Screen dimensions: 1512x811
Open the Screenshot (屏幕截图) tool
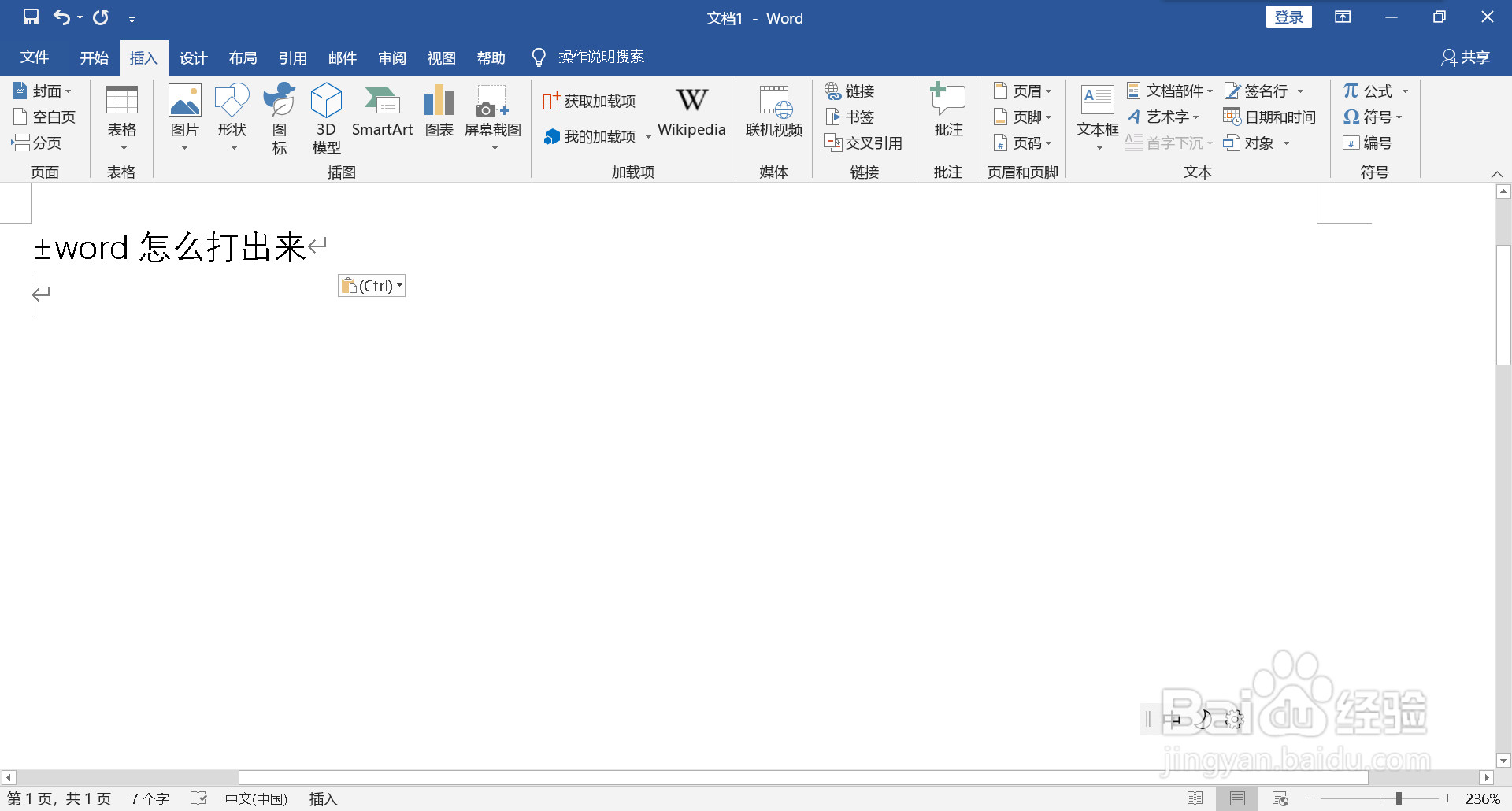(x=493, y=118)
